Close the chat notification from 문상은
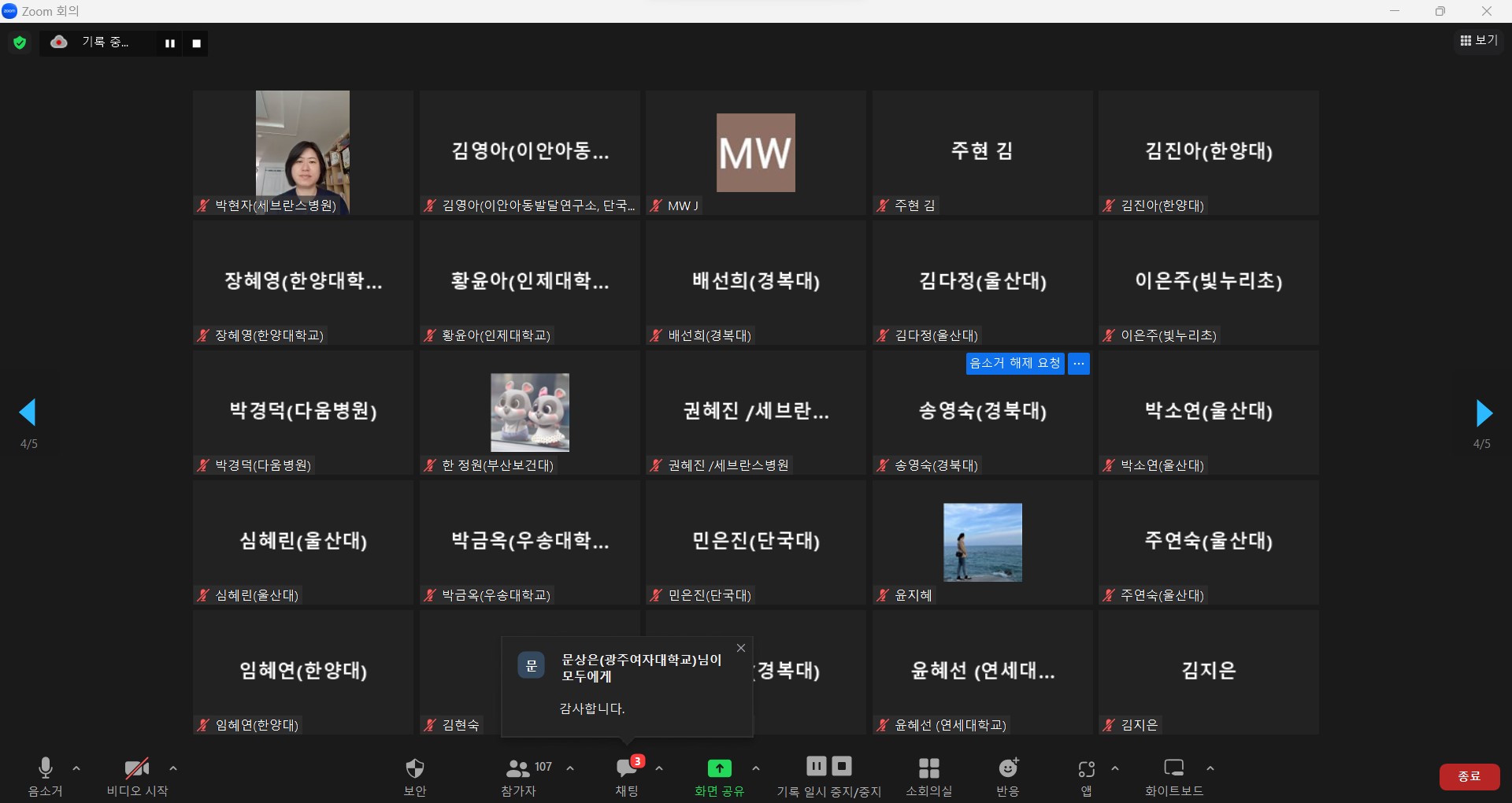Image resolution: width=1512 pixels, height=803 pixels. click(x=741, y=648)
